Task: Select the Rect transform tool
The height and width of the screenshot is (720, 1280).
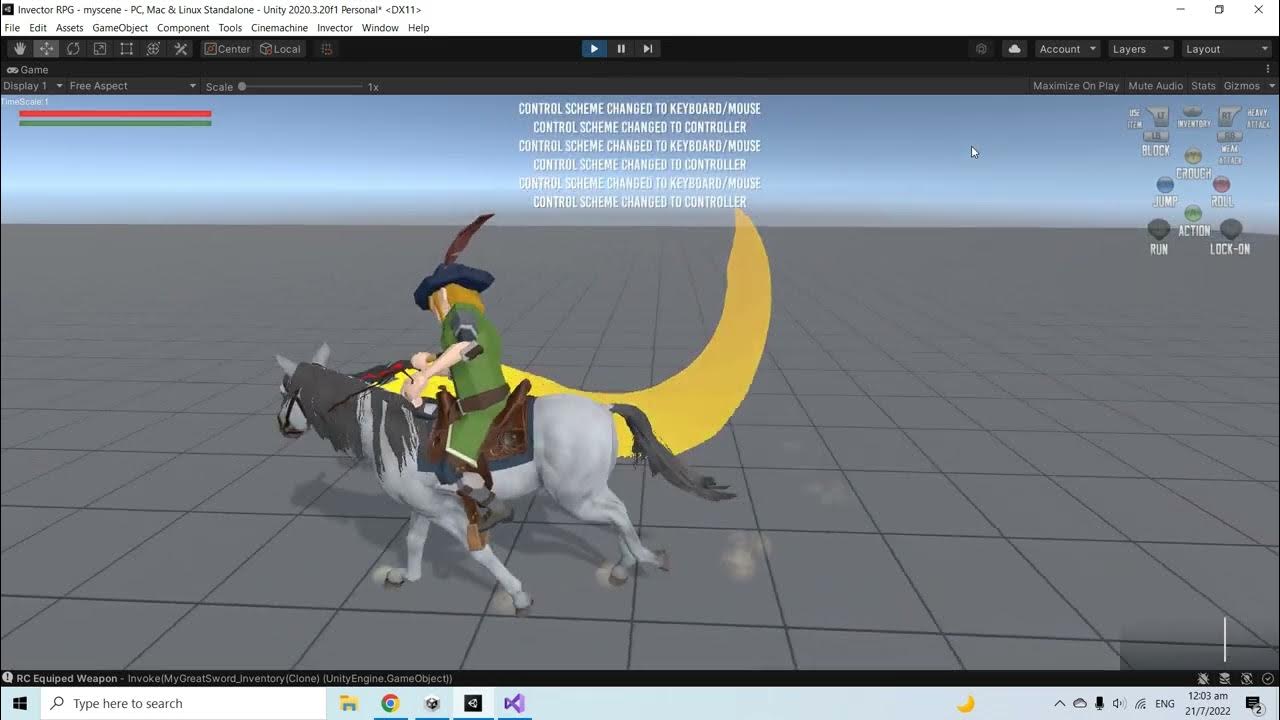Action: click(x=127, y=49)
